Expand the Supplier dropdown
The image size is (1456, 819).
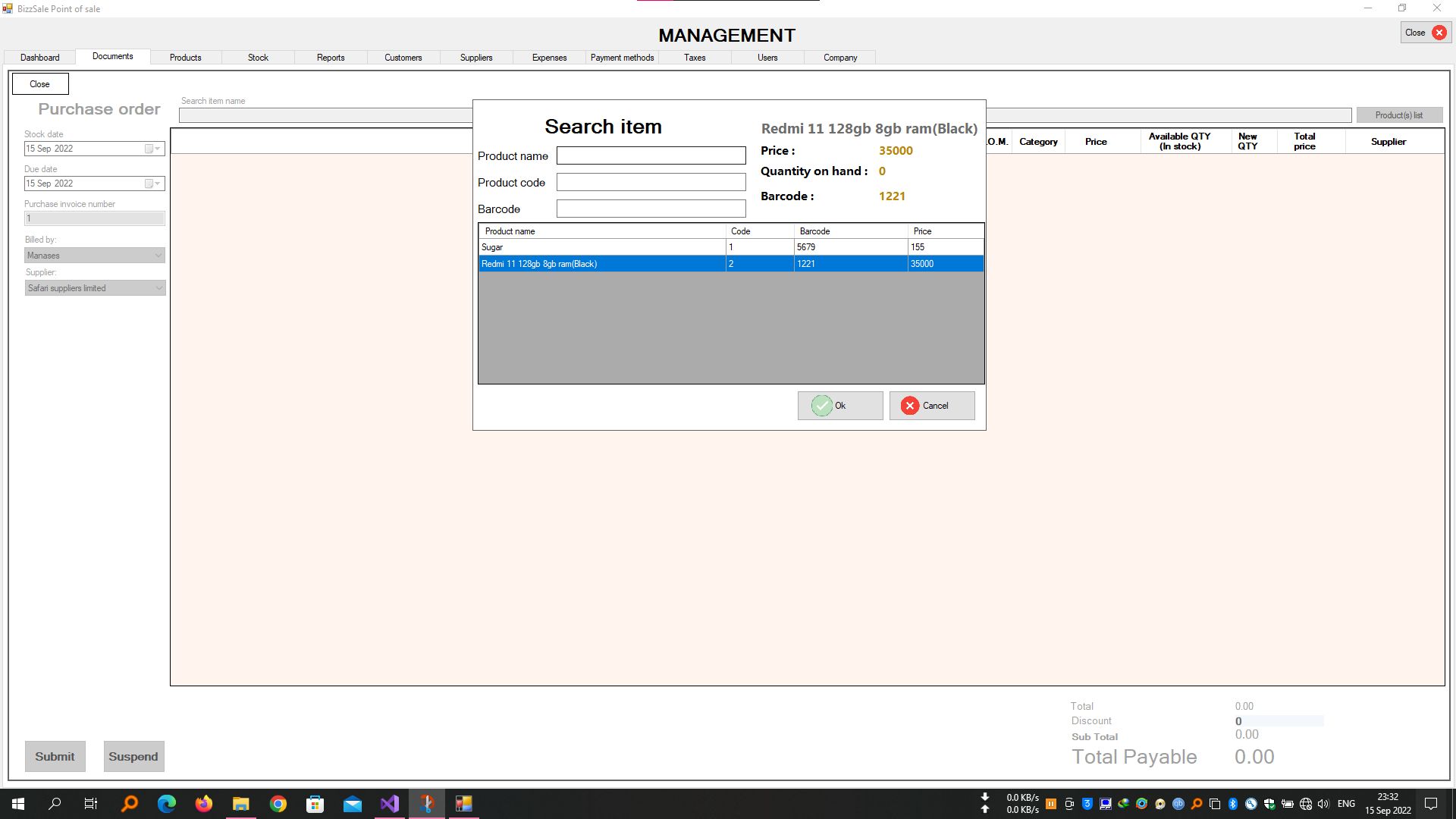[x=158, y=288]
